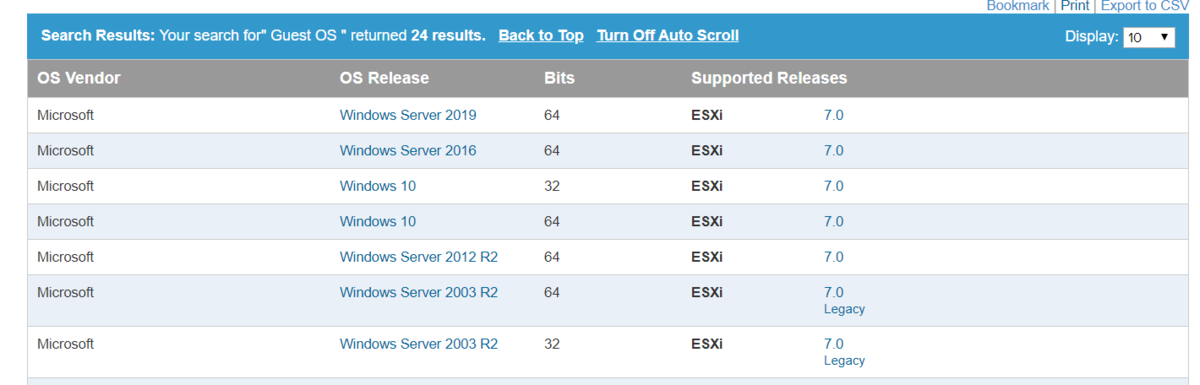This screenshot has width=1200, height=385.
Task: Open the Display count dropdown
Action: [x=1149, y=37]
